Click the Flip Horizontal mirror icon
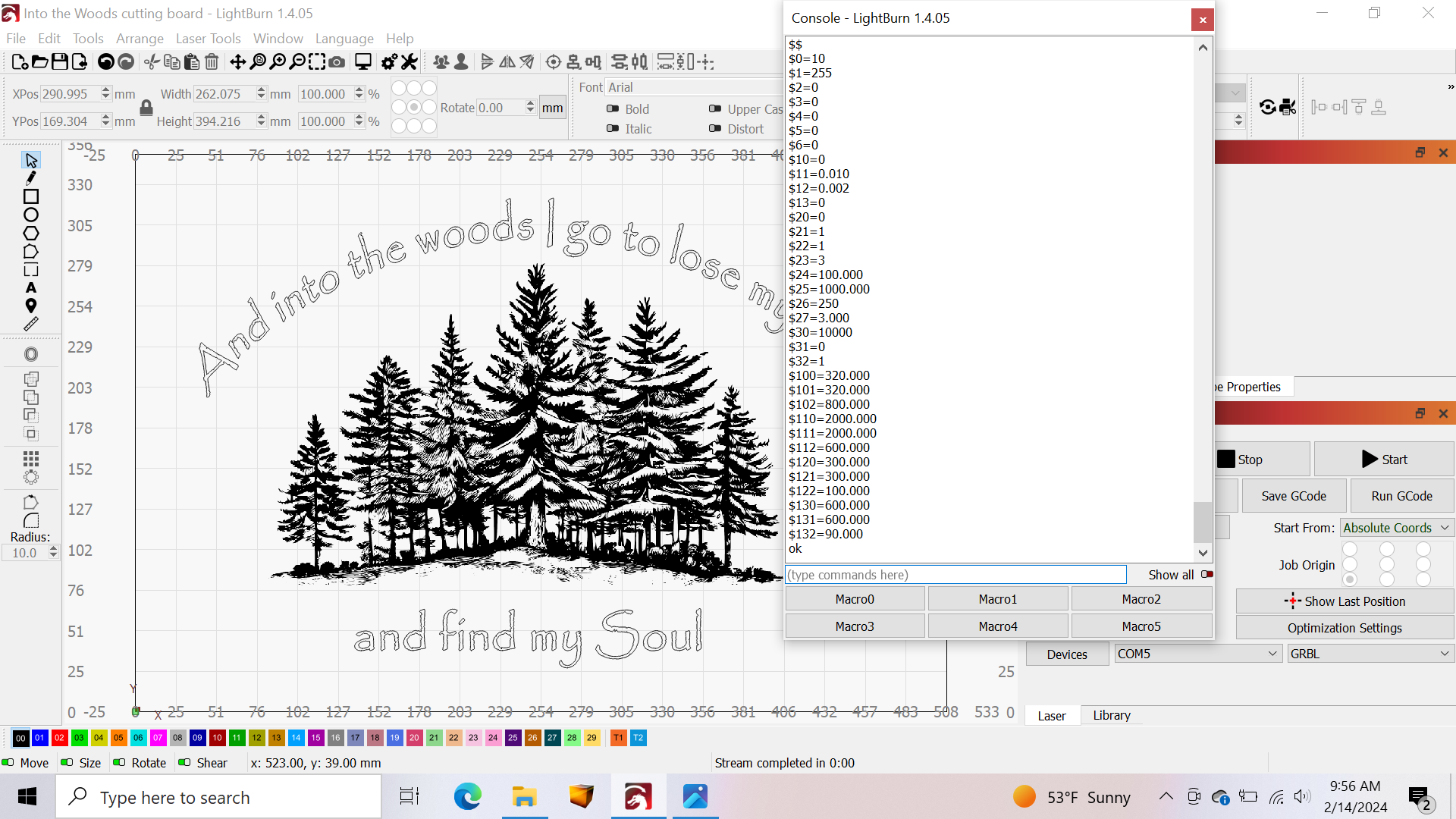1456x819 pixels. 507,62
